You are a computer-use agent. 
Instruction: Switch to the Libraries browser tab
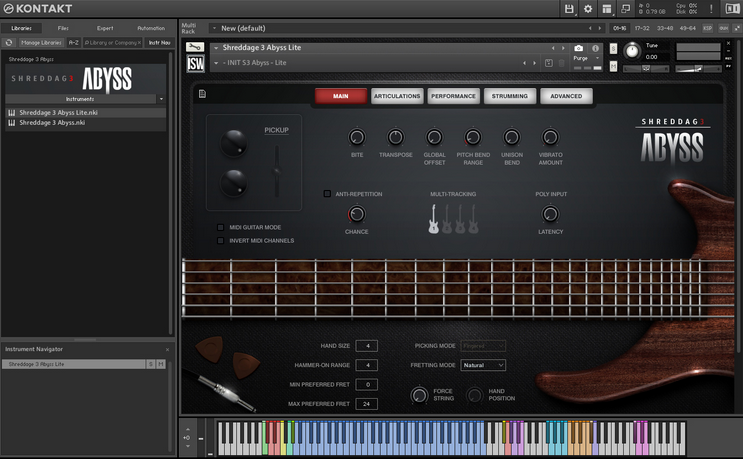21,28
